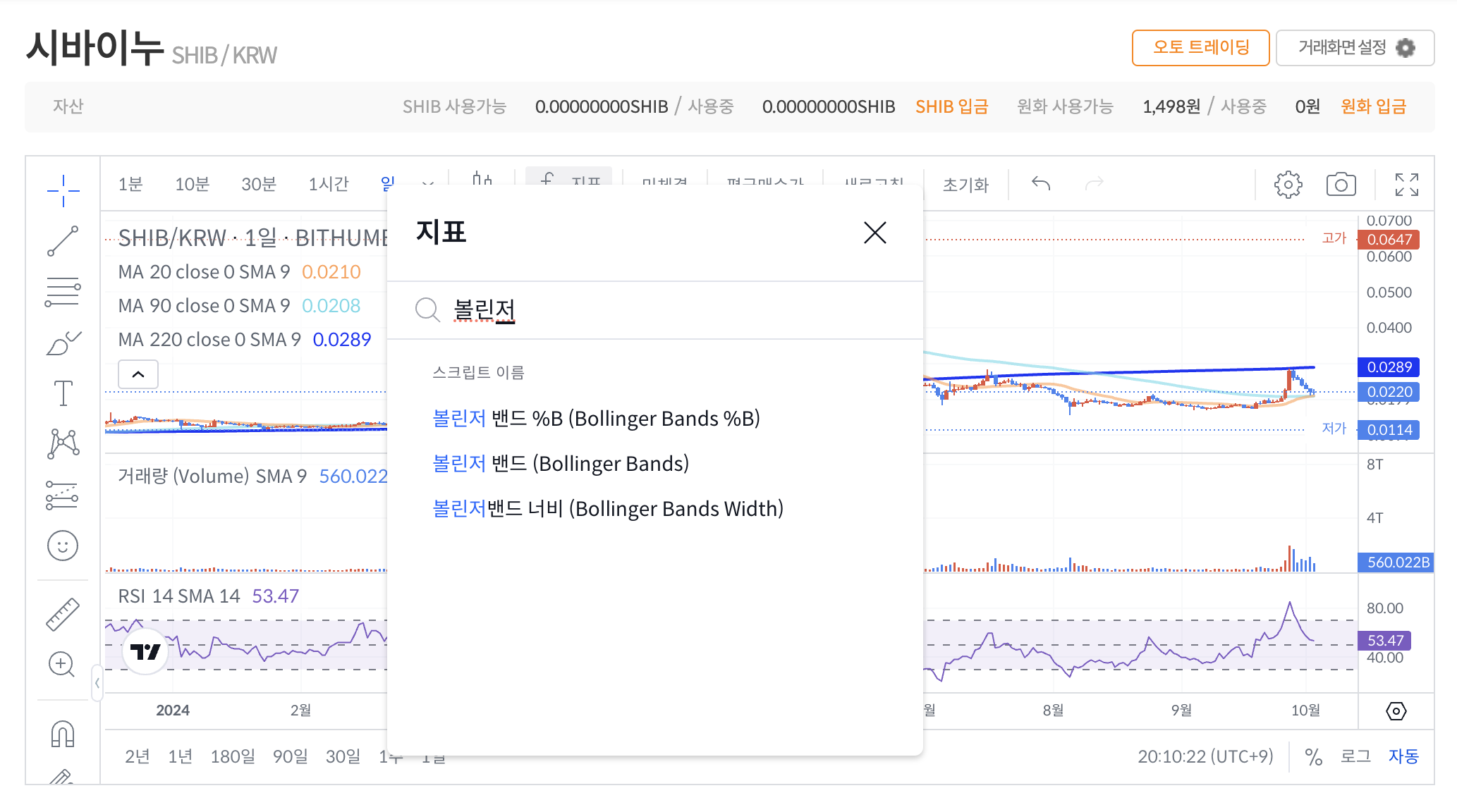
Task: Collapse the left drawing toolbar
Action: click(x=97, y=683)
